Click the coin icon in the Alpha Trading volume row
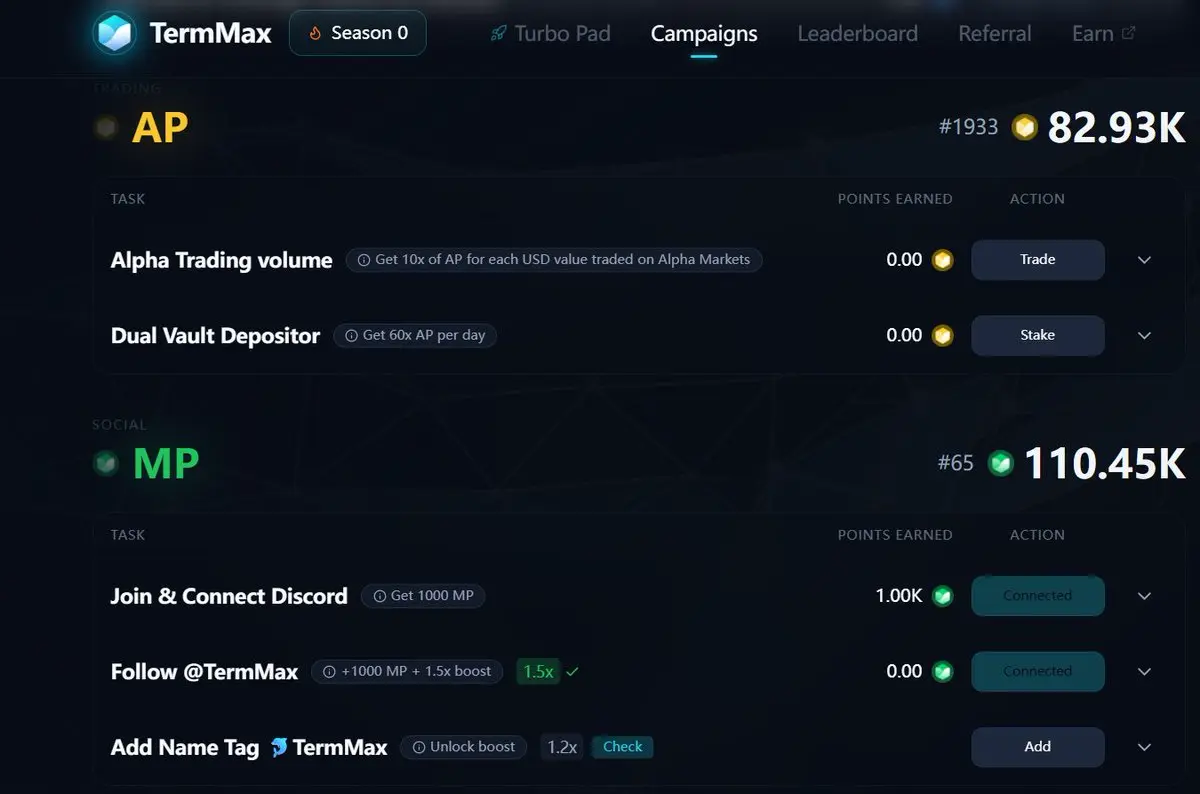Image resolution: width=1200 pixels, height=794 pixels. (x=942, y=260)
